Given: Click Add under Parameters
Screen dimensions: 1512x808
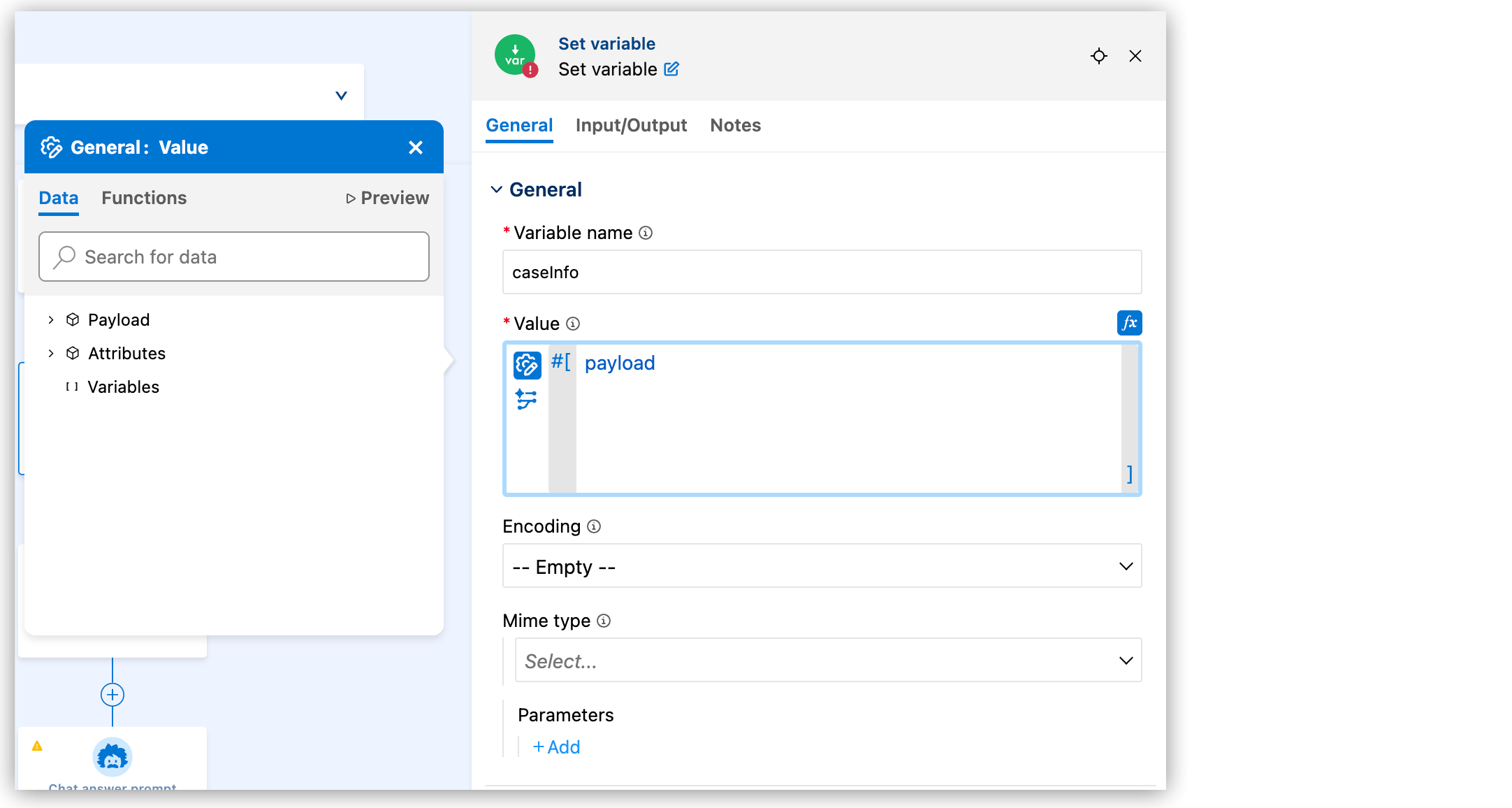Looking at the screenshot, I should [556, 746].
